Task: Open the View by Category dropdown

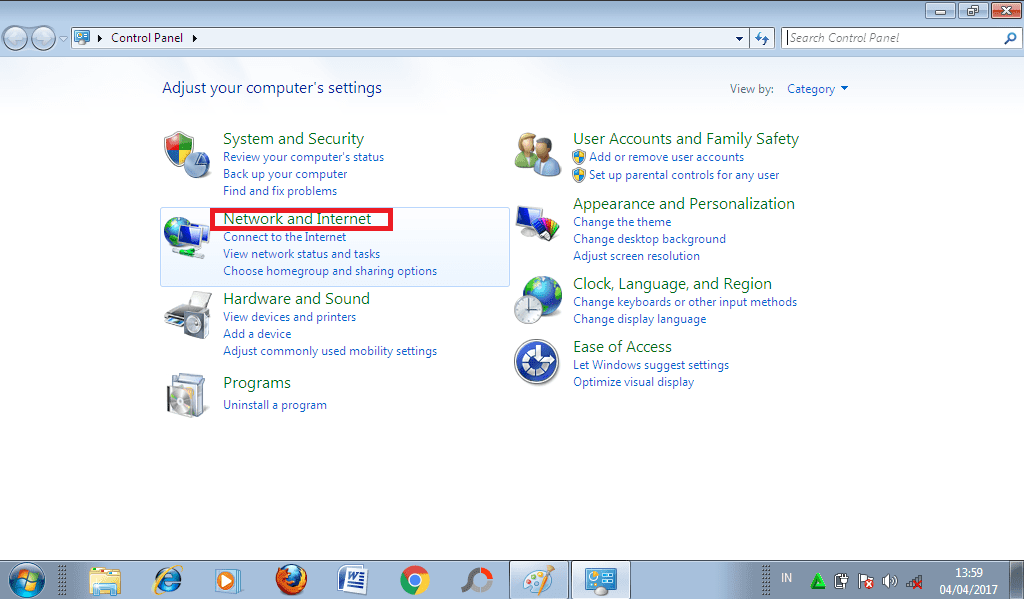Action: pos(817,89)
